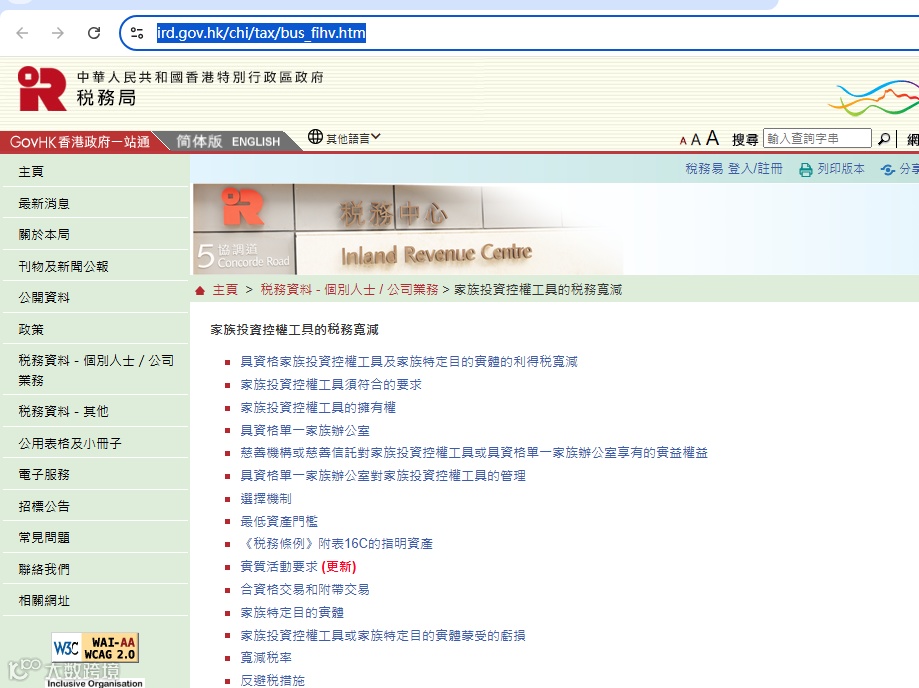Open 寬減稅率 link
919x688 pixels.
point(266,658)
